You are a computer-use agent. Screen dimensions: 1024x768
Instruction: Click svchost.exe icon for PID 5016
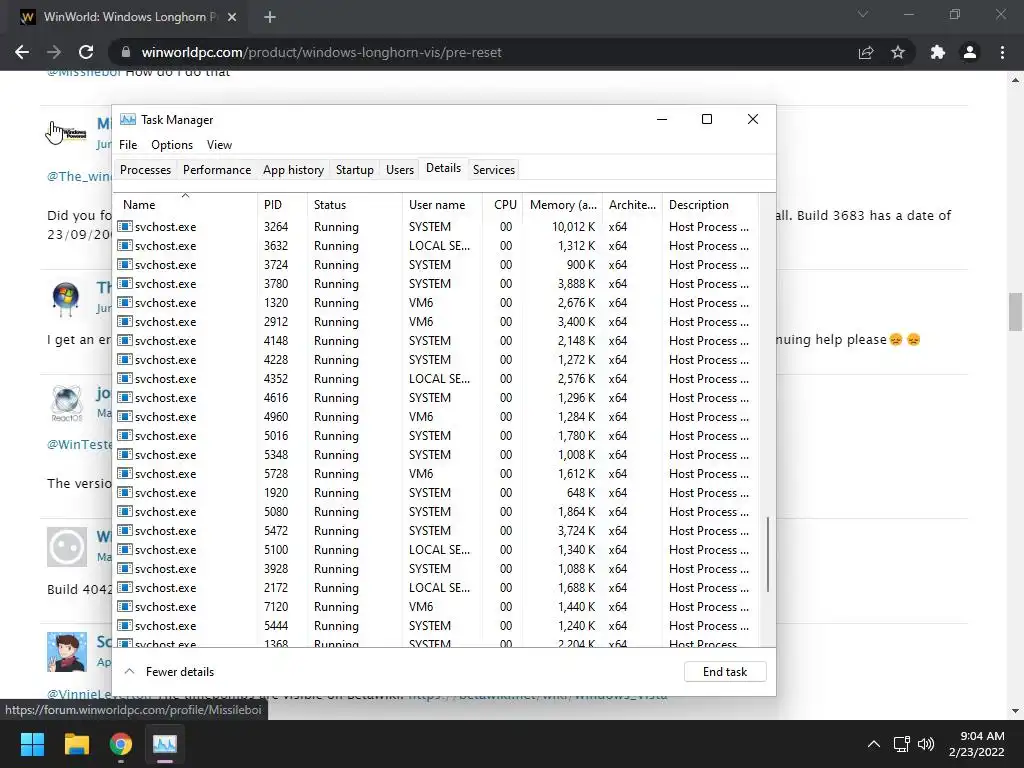(125, 436)
